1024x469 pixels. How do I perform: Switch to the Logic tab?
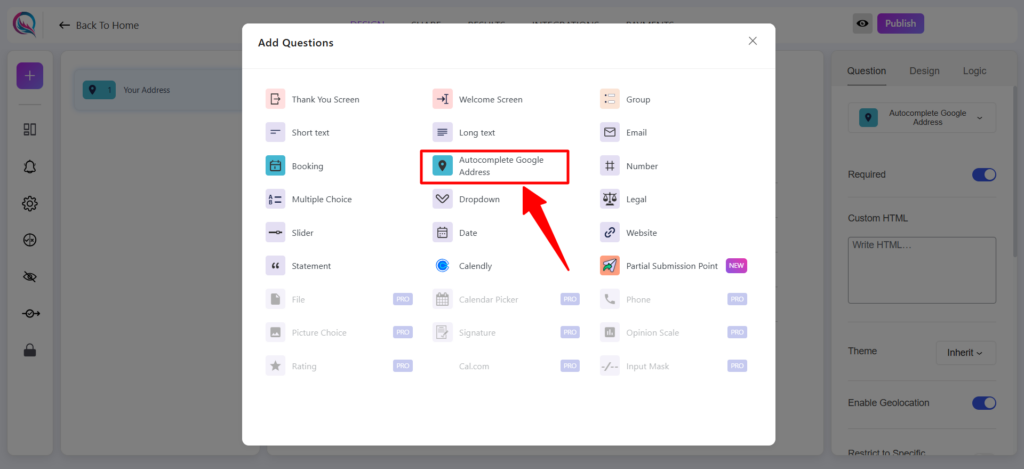point(974,71)
